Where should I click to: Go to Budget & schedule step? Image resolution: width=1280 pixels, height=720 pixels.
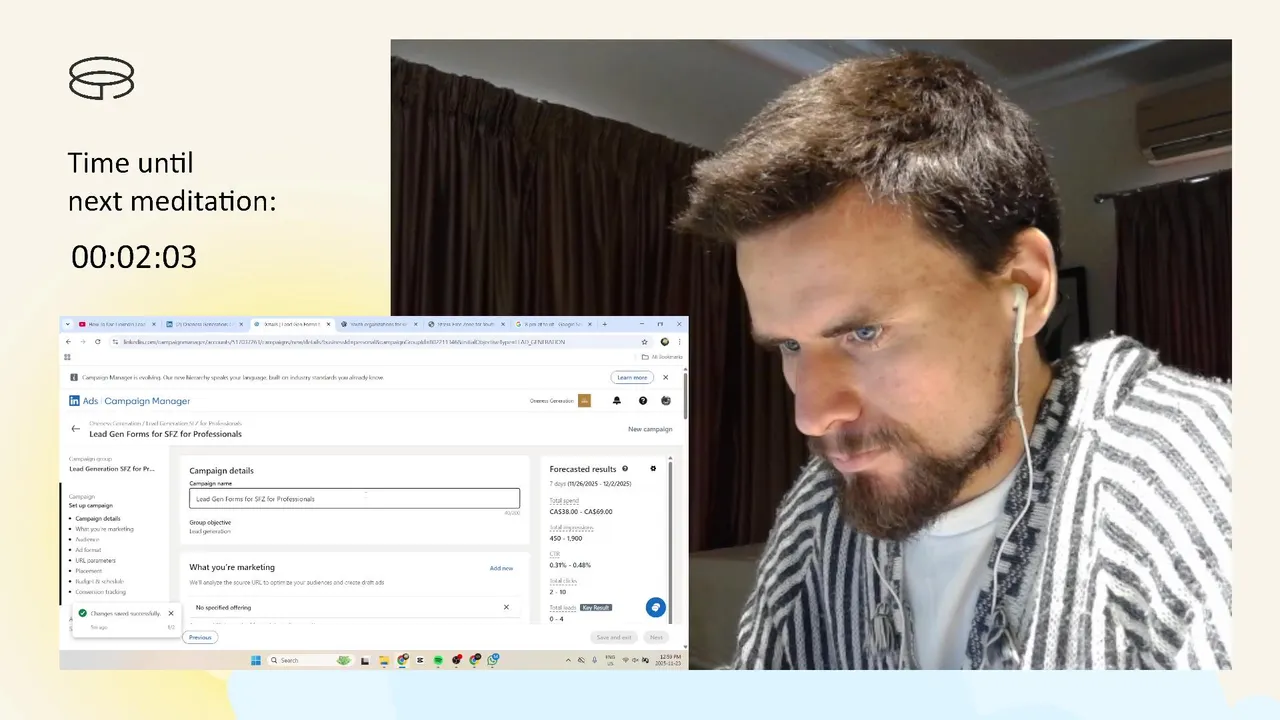(99, 581)
